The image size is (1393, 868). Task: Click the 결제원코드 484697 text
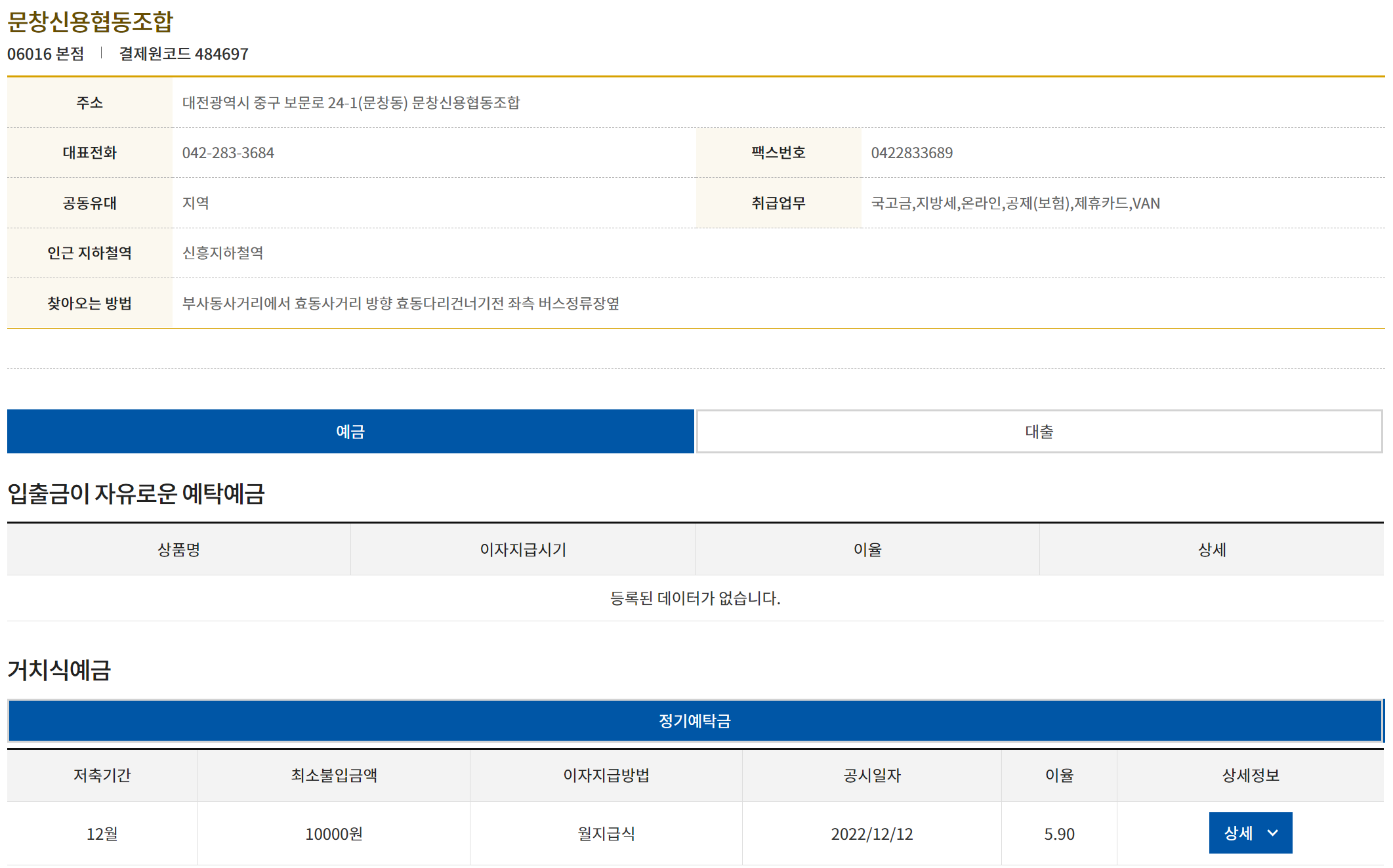tap(183, 54)
